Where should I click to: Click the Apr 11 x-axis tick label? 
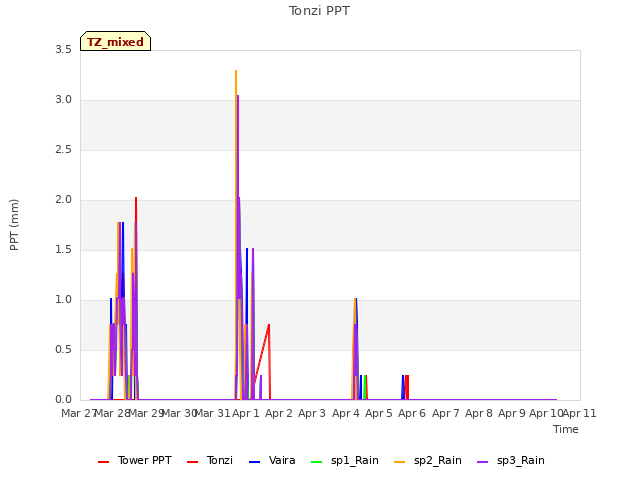point(580,413)
